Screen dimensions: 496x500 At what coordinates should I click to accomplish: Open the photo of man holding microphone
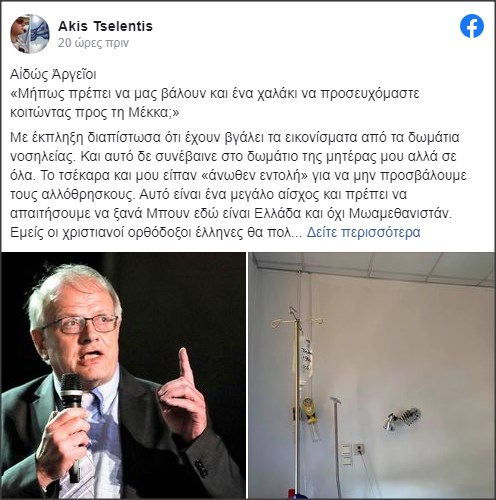123,375
